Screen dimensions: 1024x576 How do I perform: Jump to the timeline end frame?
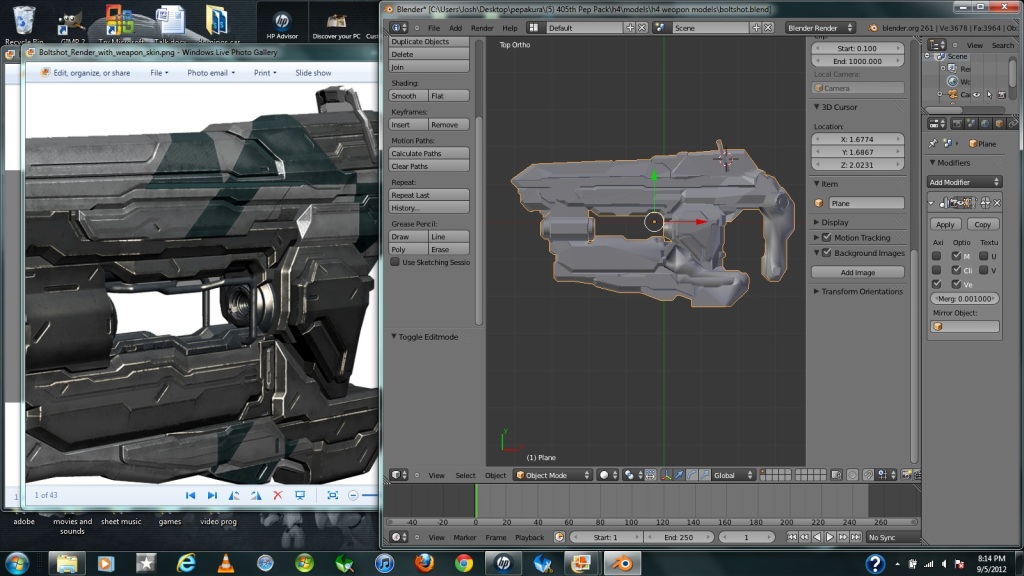point(856,537)
